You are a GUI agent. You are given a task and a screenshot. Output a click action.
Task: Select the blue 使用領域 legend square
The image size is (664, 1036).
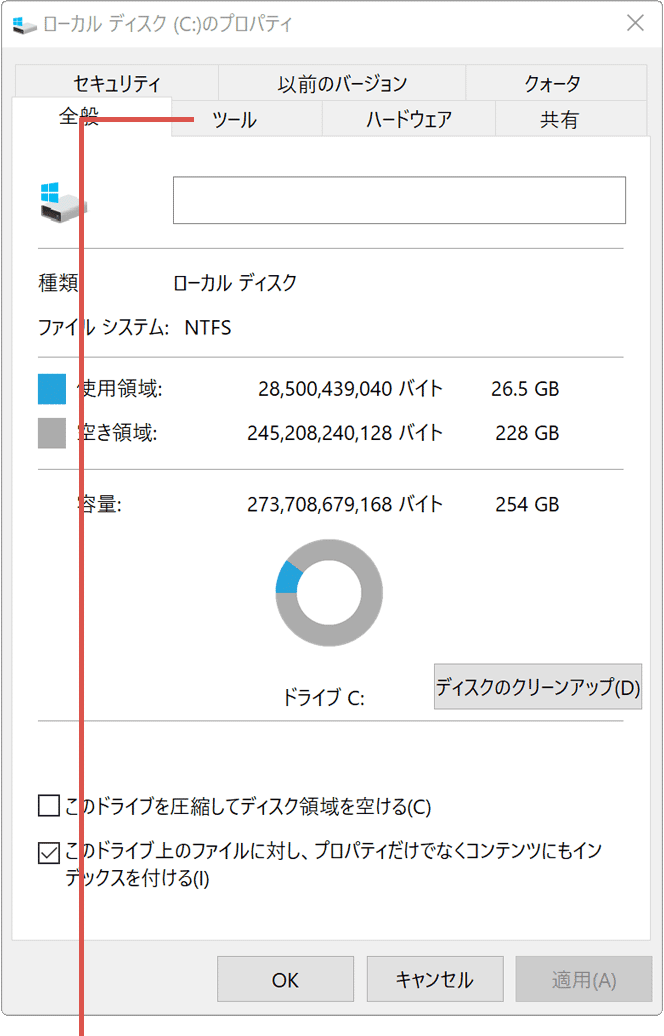(51, 388)
